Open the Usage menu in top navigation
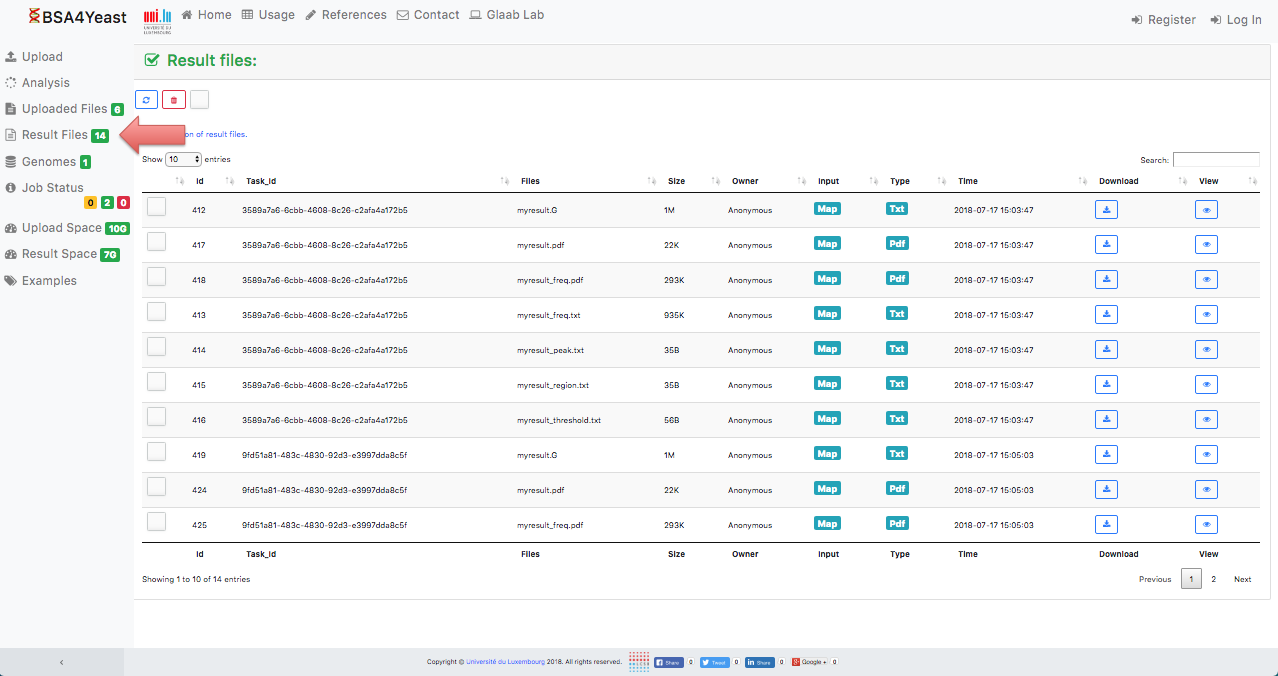 tap(268, 15)
